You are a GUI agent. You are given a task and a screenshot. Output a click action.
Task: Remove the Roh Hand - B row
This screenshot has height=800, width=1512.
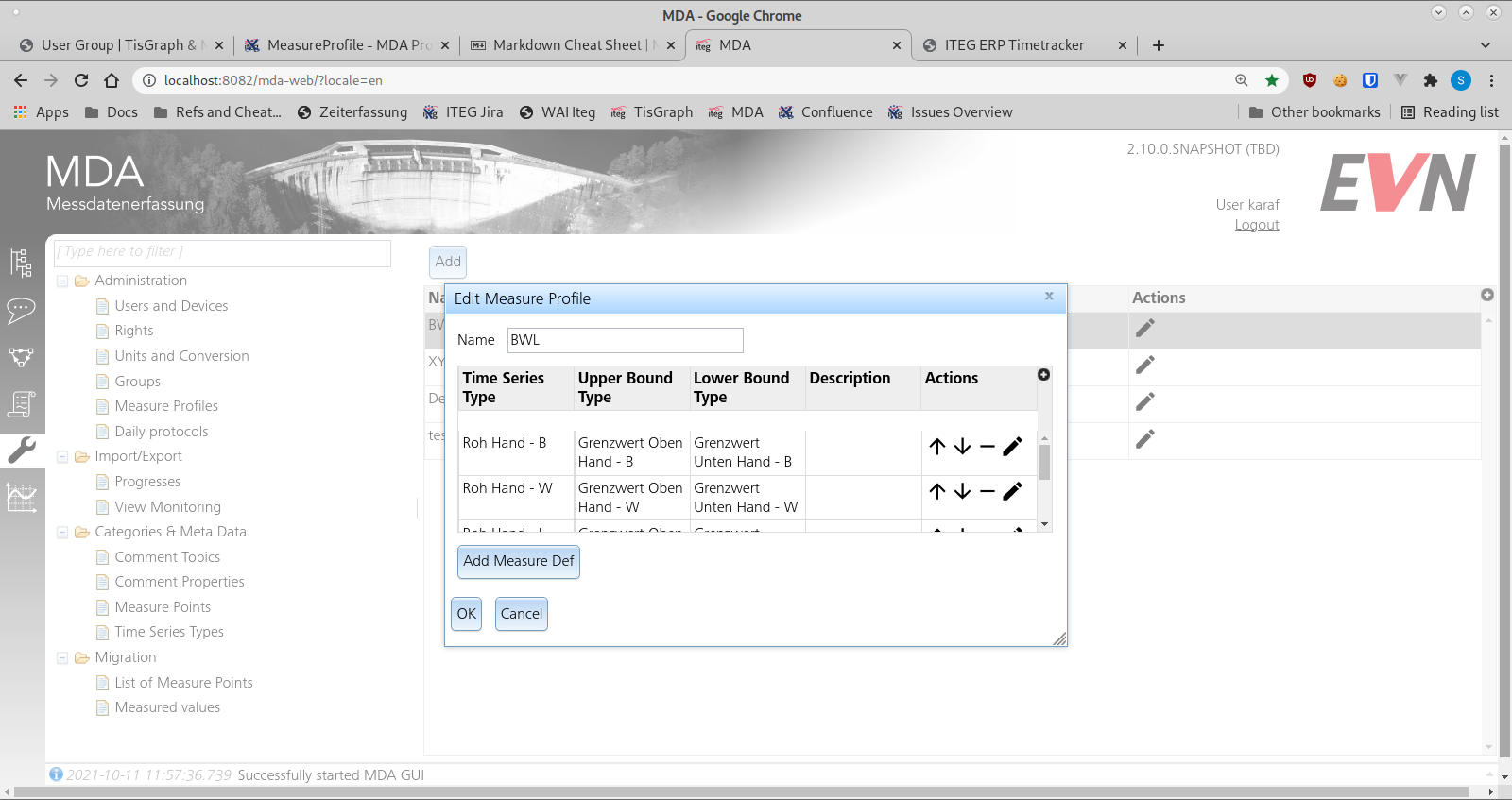(988, 447)
